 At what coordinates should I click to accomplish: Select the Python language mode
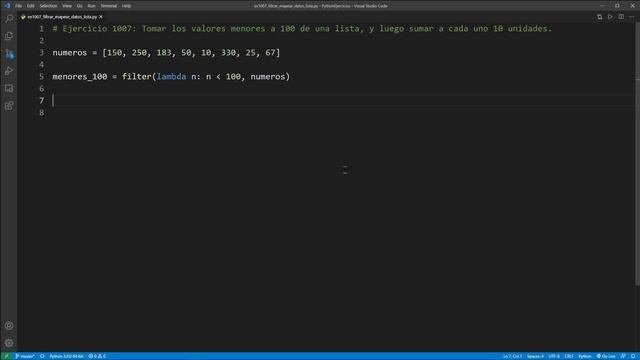(x=584, y=356)
